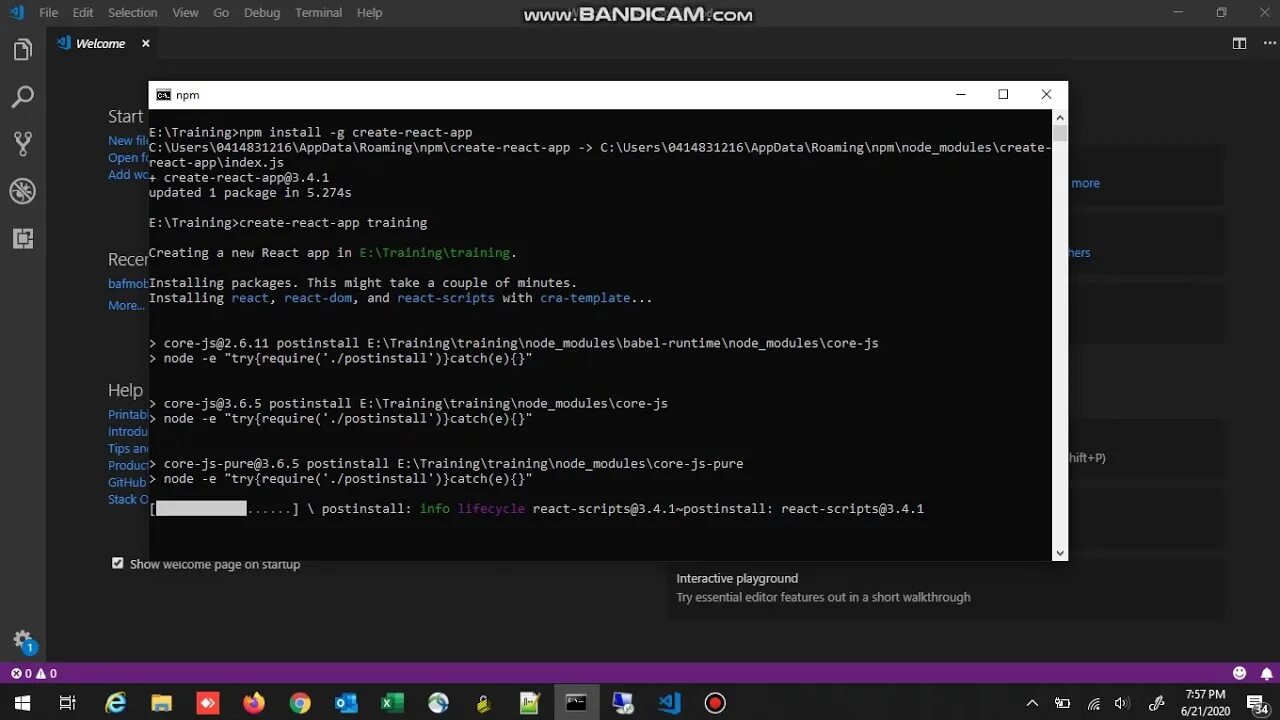Image resolution: width=1280 pixels, height=720 pixels.
Task: Toggle Show welcome page on startup
Action: coord(117,563)
